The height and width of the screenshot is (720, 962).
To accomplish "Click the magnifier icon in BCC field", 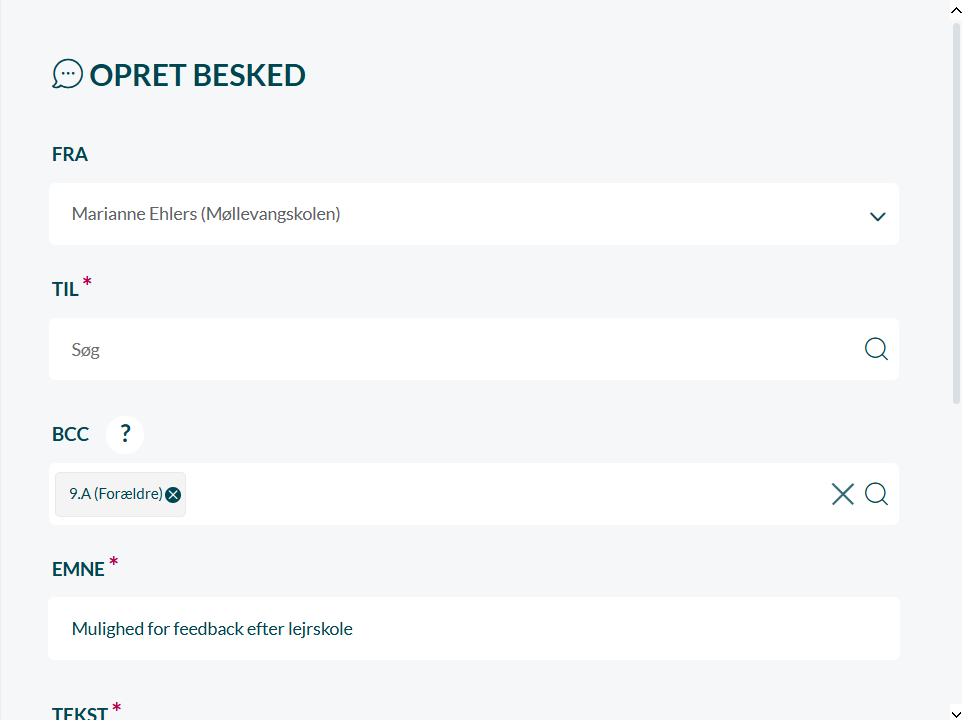I will 876,494.
